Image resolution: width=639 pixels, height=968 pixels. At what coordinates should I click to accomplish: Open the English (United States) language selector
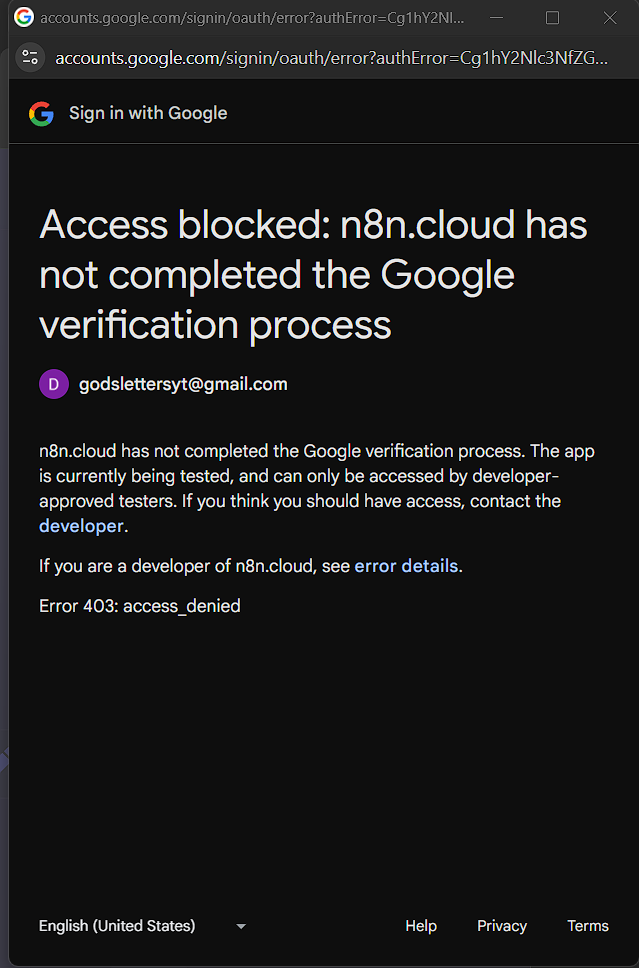(117, 926)
